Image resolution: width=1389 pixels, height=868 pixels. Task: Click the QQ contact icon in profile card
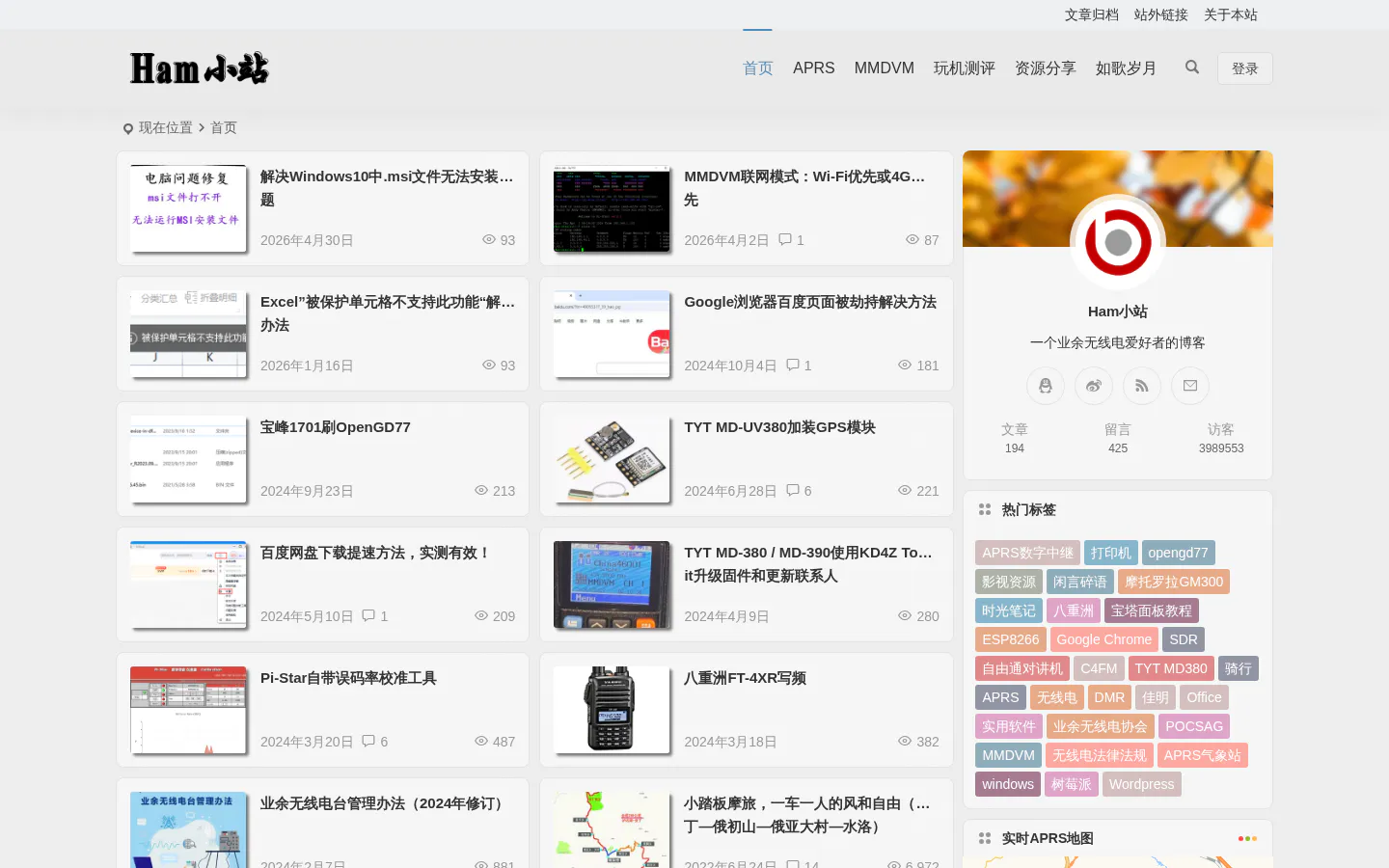(x=1046, y=386)
